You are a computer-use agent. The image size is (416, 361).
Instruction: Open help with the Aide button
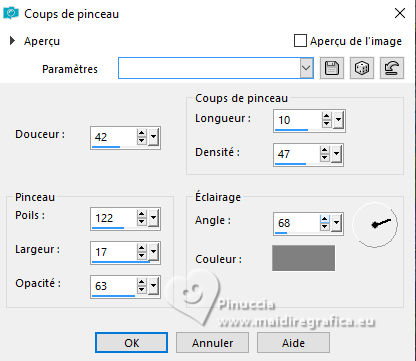coord(293,343)
